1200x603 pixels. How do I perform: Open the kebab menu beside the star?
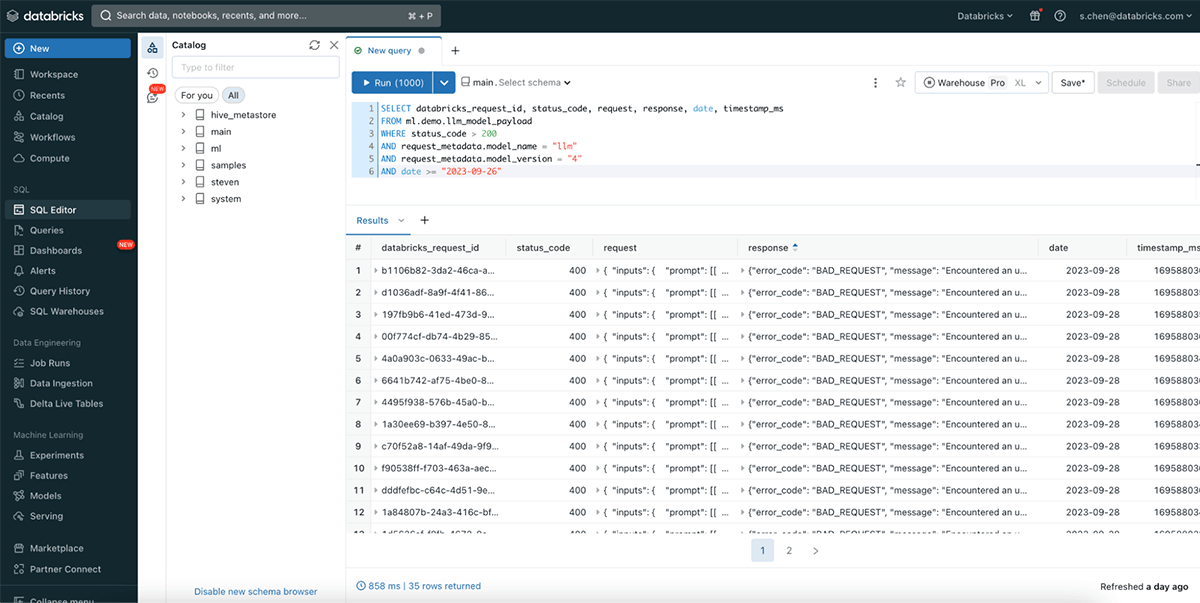point(876,83)
